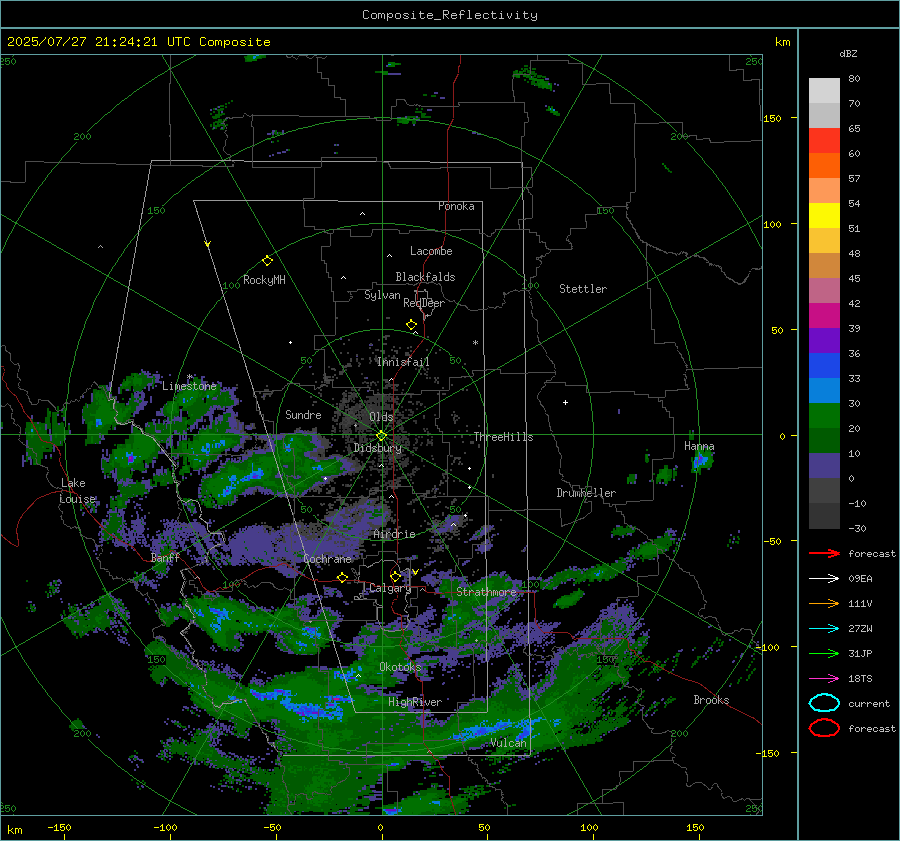
Task: Click the Composite_Reflectivity title
Action: (x=450, y=15)
